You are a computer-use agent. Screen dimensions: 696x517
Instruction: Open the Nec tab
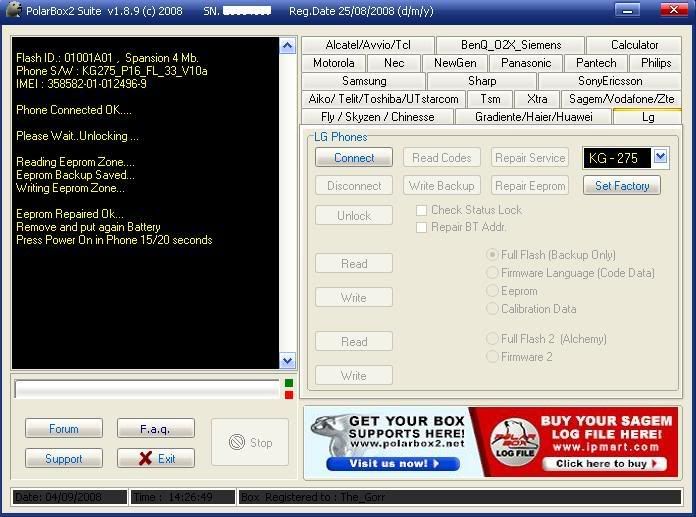394,63
